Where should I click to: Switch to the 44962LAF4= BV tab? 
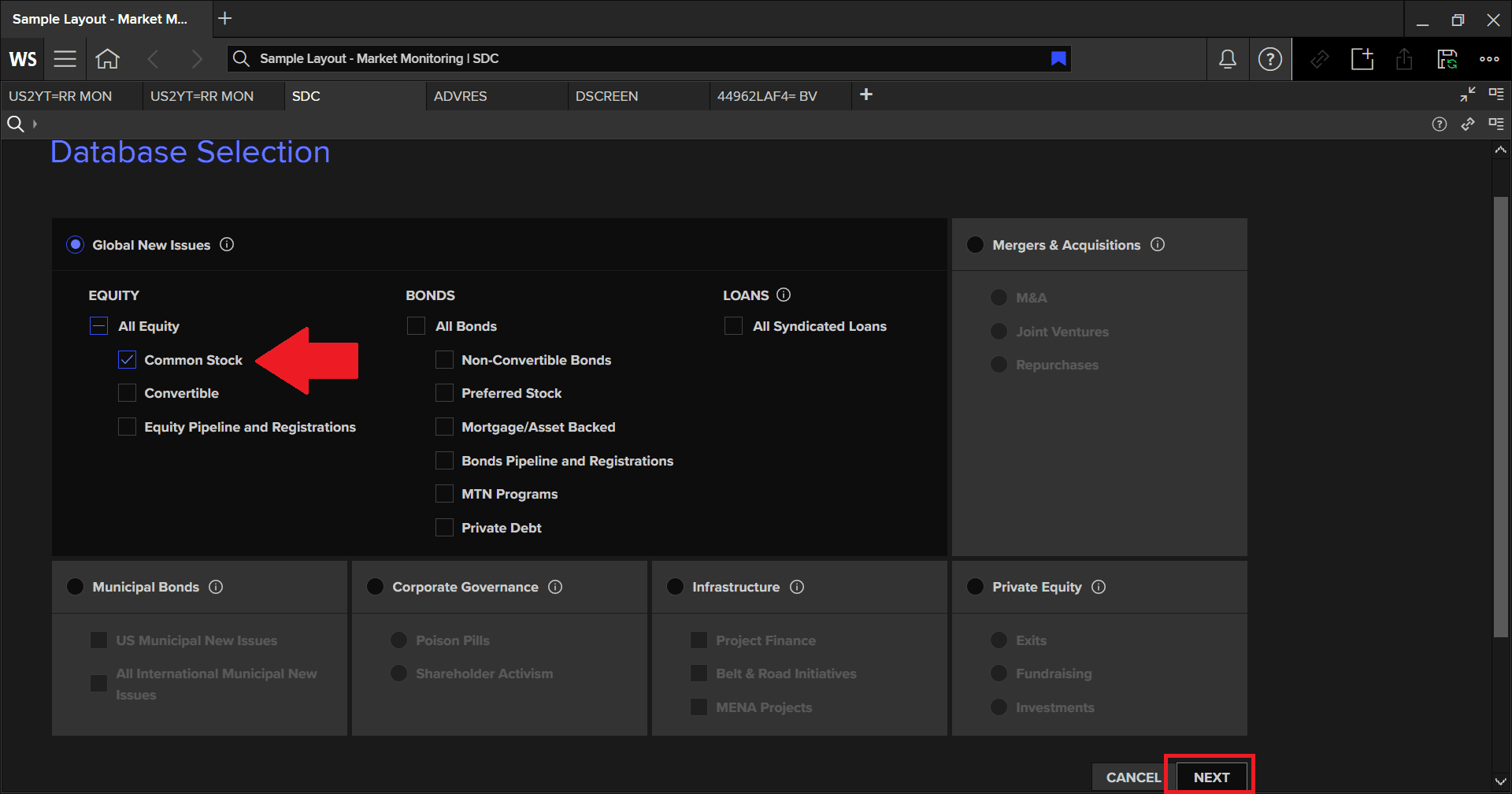point(780,96)
